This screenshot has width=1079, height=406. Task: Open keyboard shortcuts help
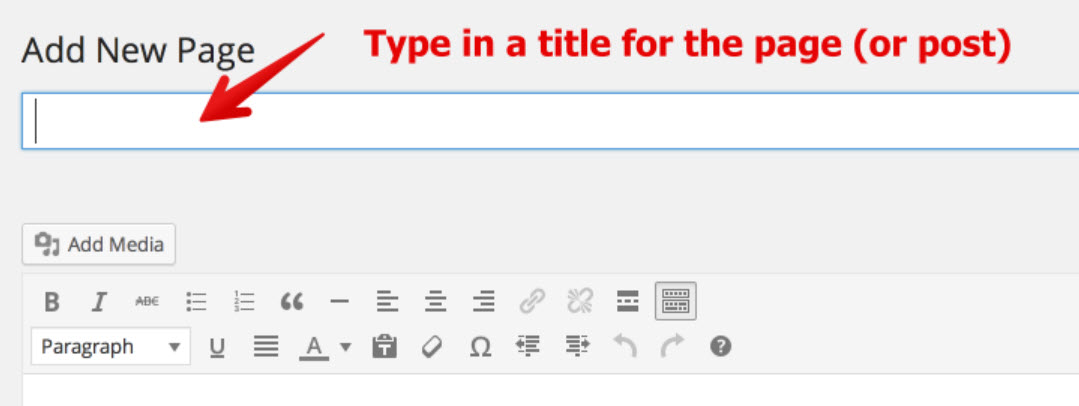tap(720, 347)
